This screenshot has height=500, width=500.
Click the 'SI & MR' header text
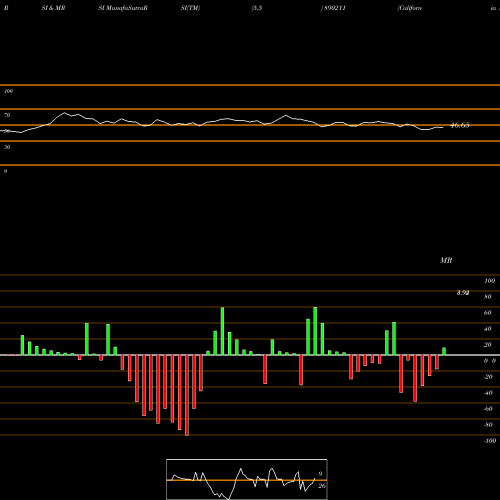(53, 8)
